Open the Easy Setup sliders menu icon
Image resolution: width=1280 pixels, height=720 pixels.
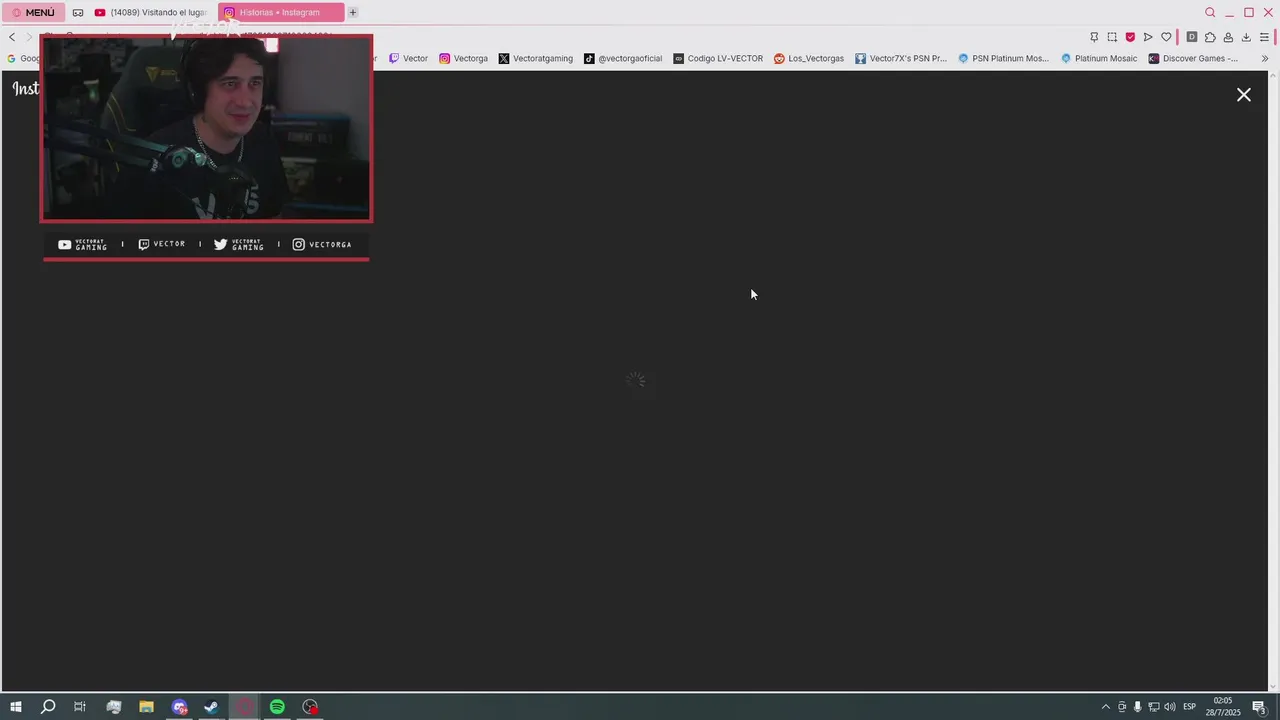click(1264, 37)
